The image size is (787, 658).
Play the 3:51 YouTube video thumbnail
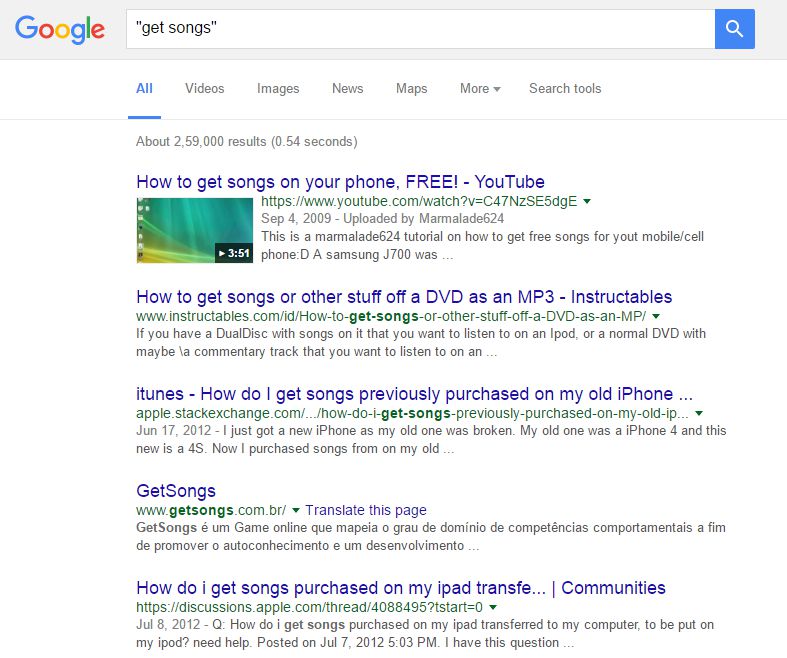point(195,230)
